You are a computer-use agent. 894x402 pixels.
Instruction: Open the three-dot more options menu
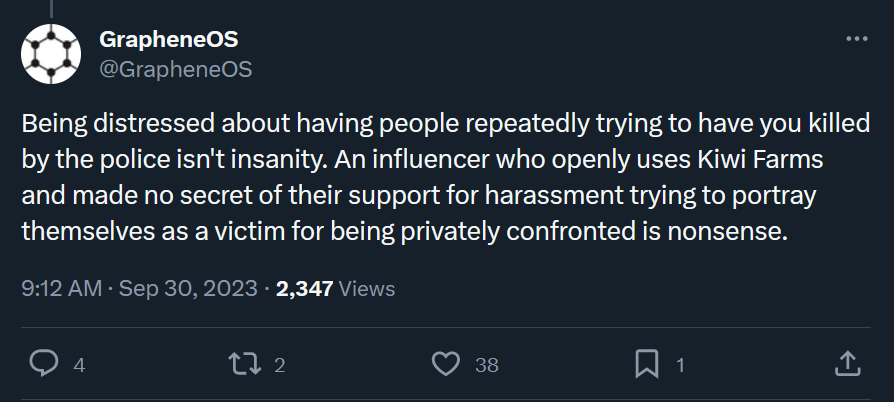(856, 39)
